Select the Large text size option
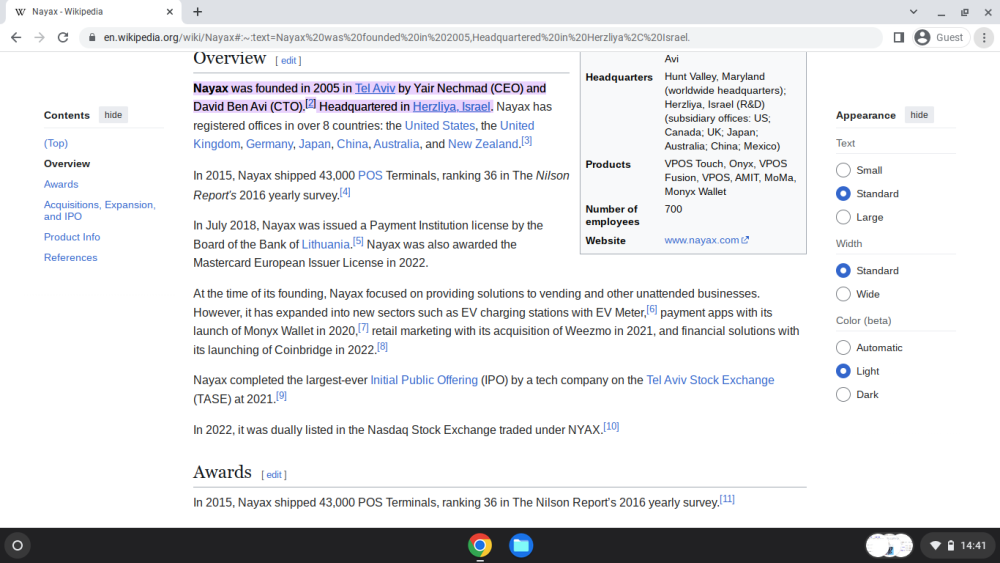This screenshot has width=1000, height=563. click(843, 217)
